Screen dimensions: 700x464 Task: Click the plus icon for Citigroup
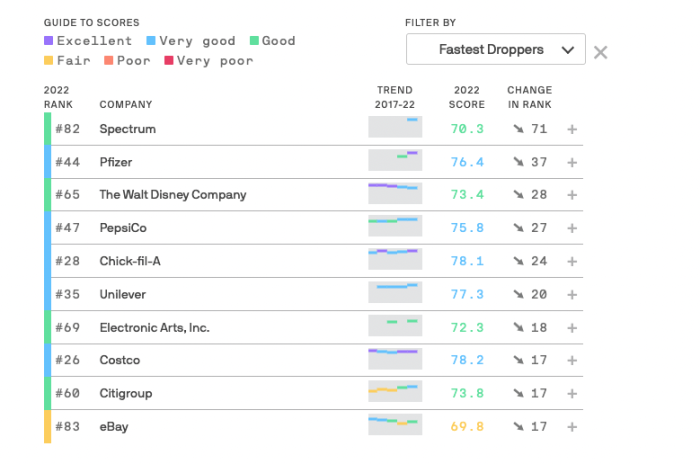(x=572, y=394)
